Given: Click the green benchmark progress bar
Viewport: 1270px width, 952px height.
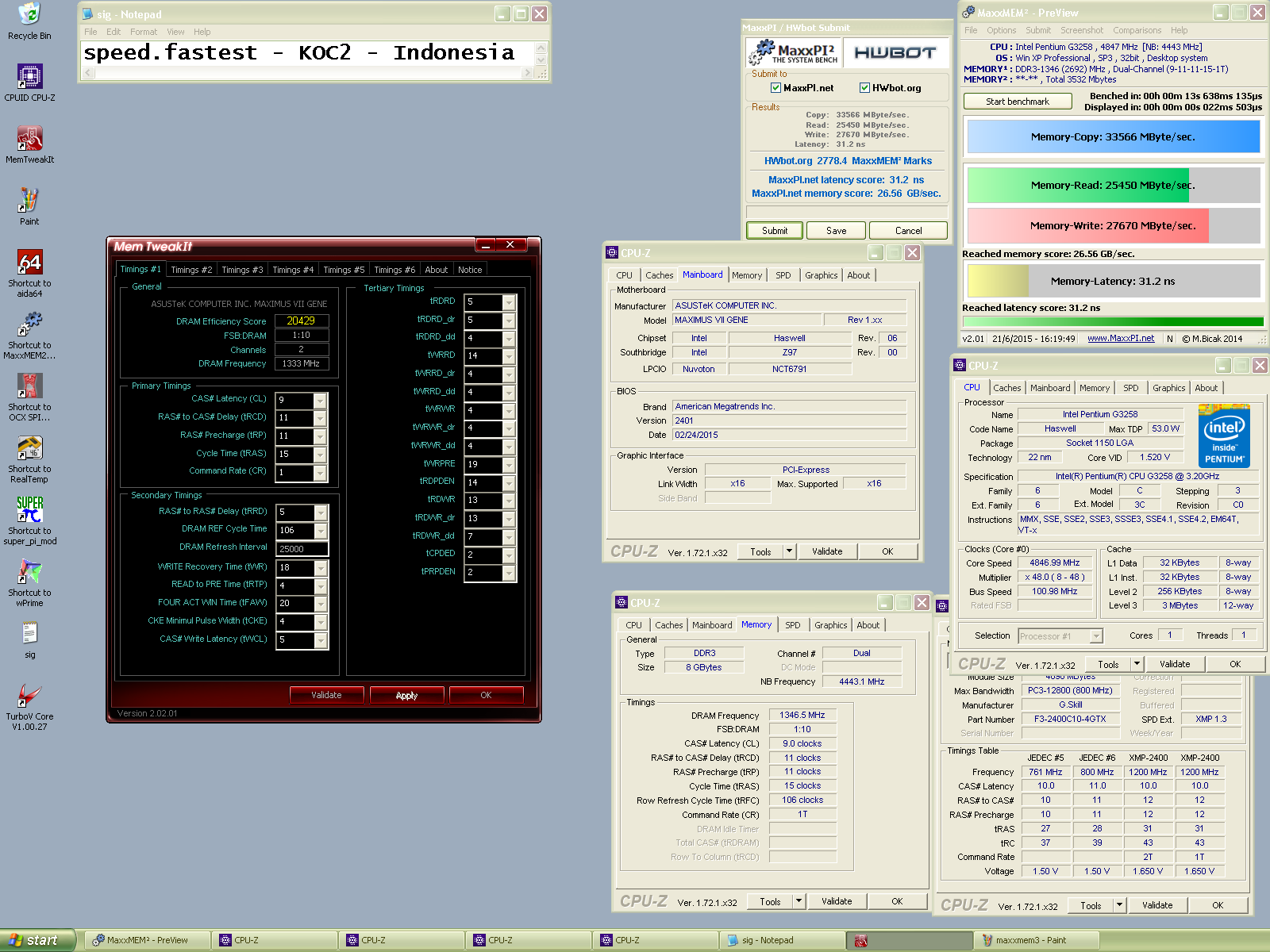Looking at the screenshot, I should pyautogui.click(x=1113, y=321).
